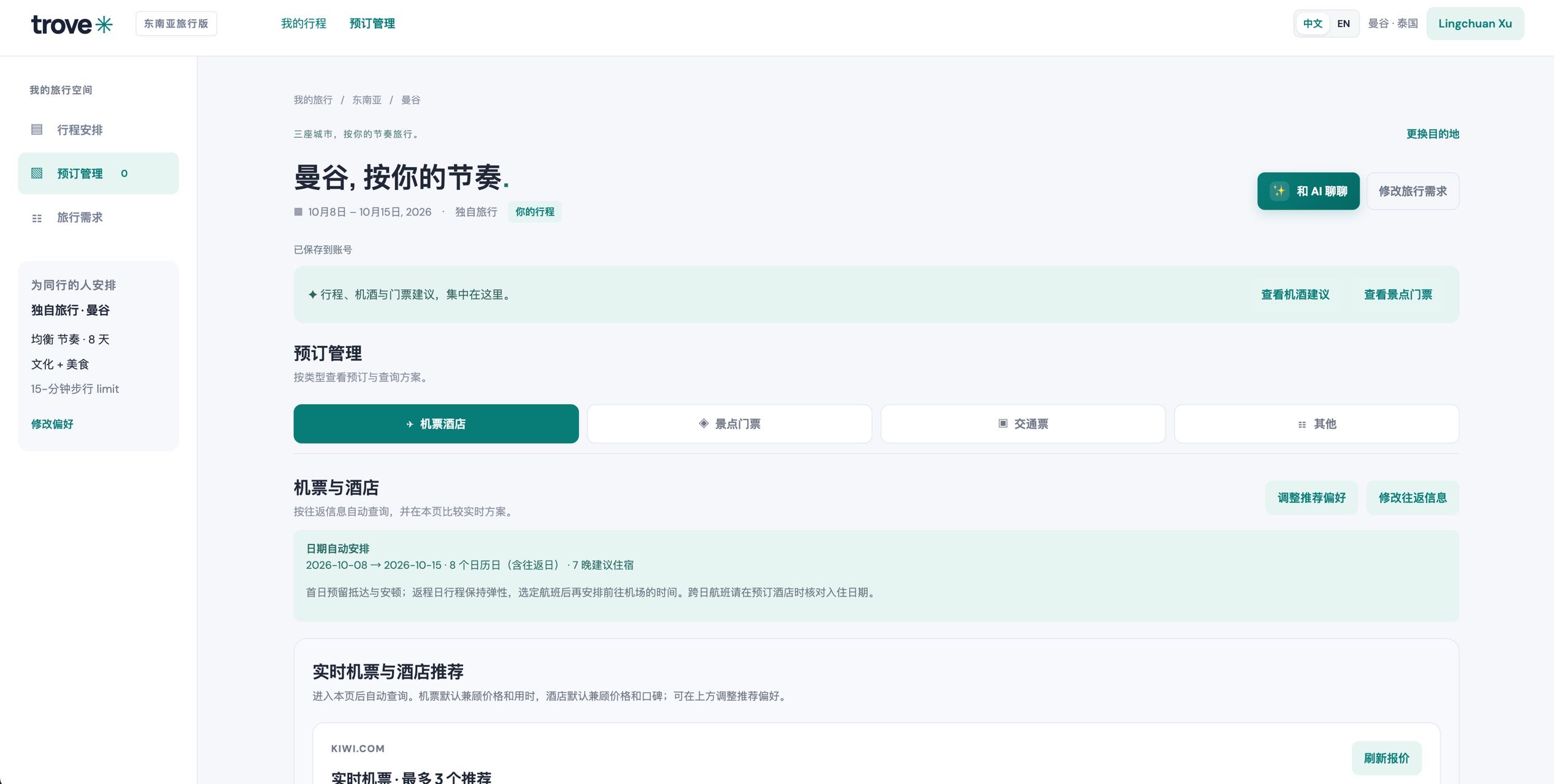Click the 已保存到账号 status text
Viewport: 1554px width, 784px height.
click(x=323, y=250)
